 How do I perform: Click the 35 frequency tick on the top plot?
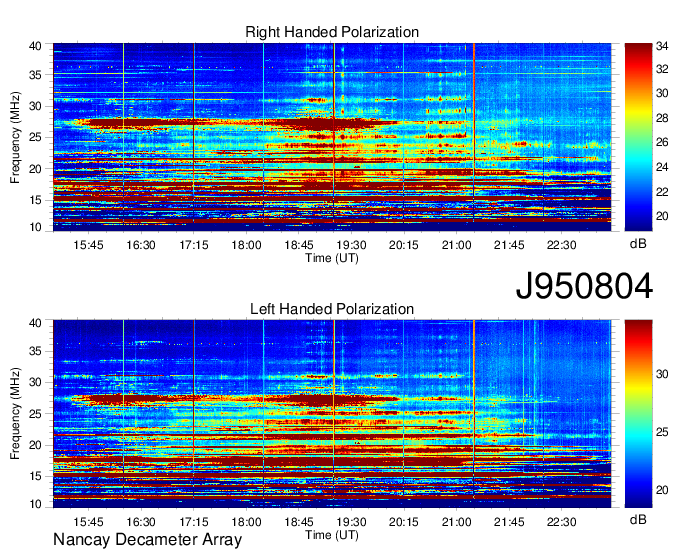[36, 75]
